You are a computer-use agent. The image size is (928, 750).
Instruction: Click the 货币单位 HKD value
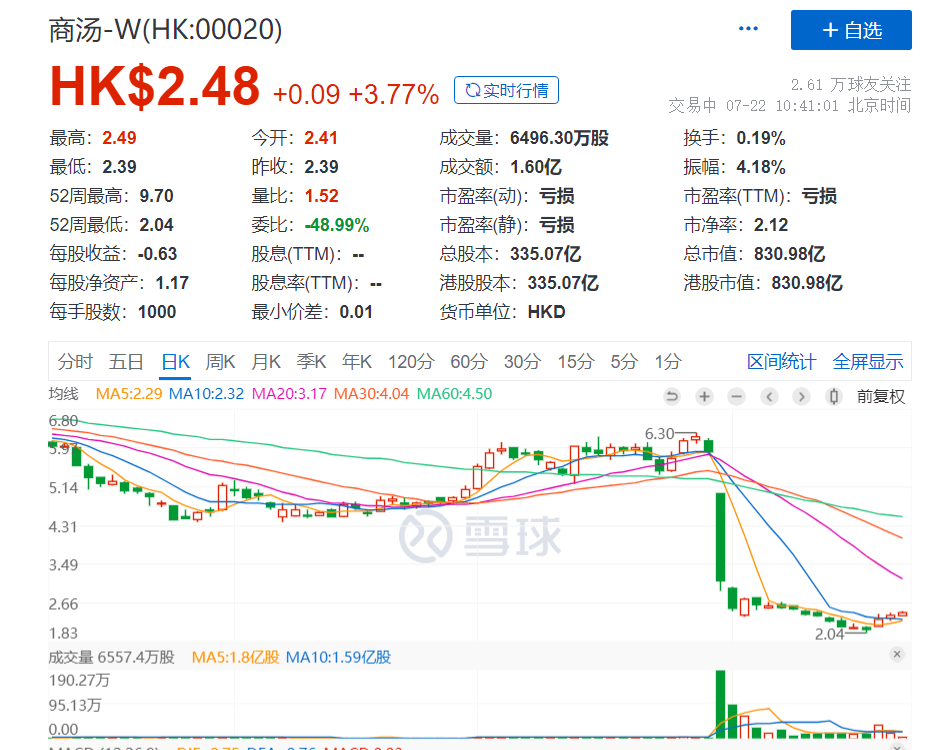click(546, 312)
